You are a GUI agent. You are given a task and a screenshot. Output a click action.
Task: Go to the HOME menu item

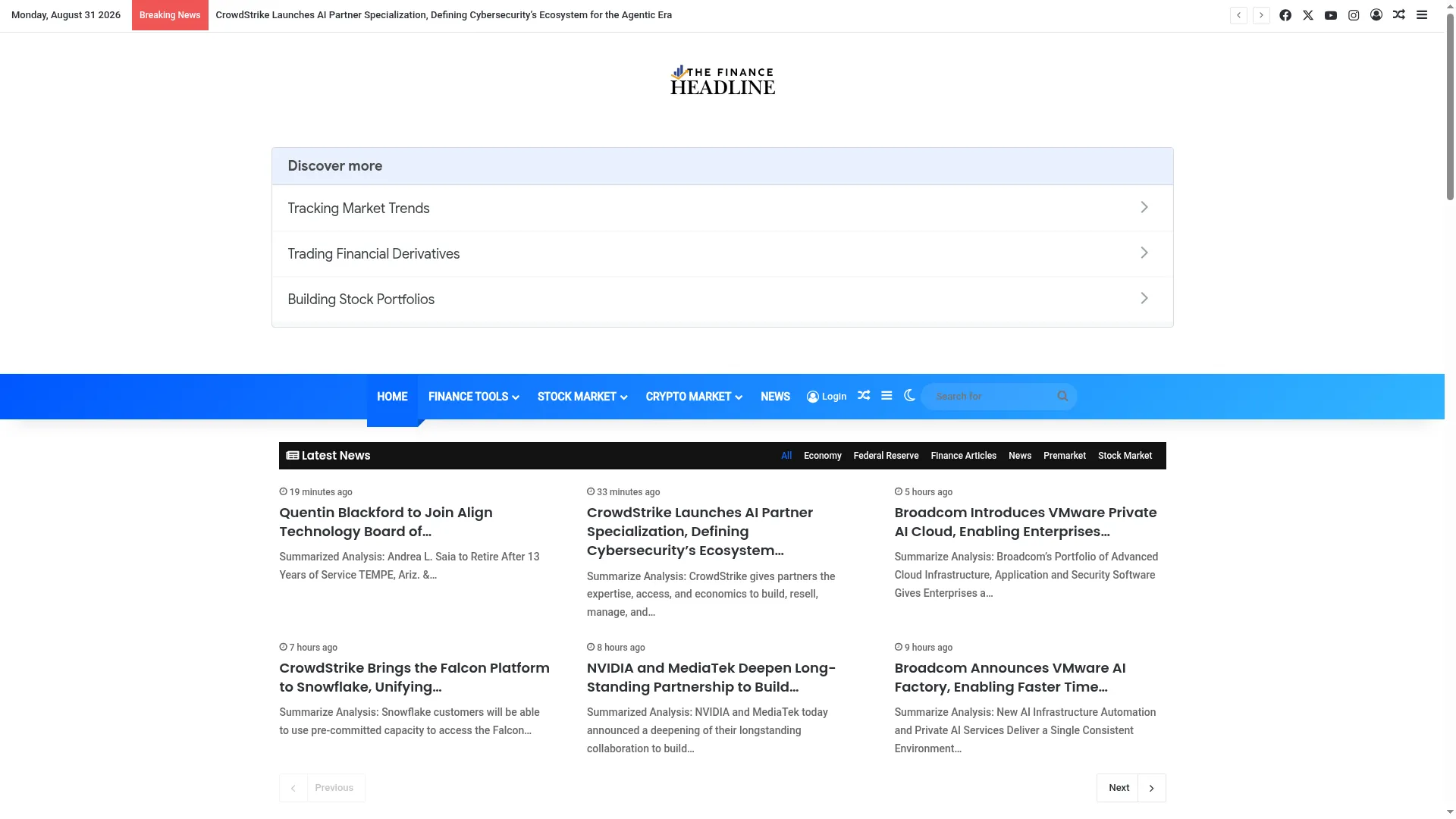tap(392, 397)
